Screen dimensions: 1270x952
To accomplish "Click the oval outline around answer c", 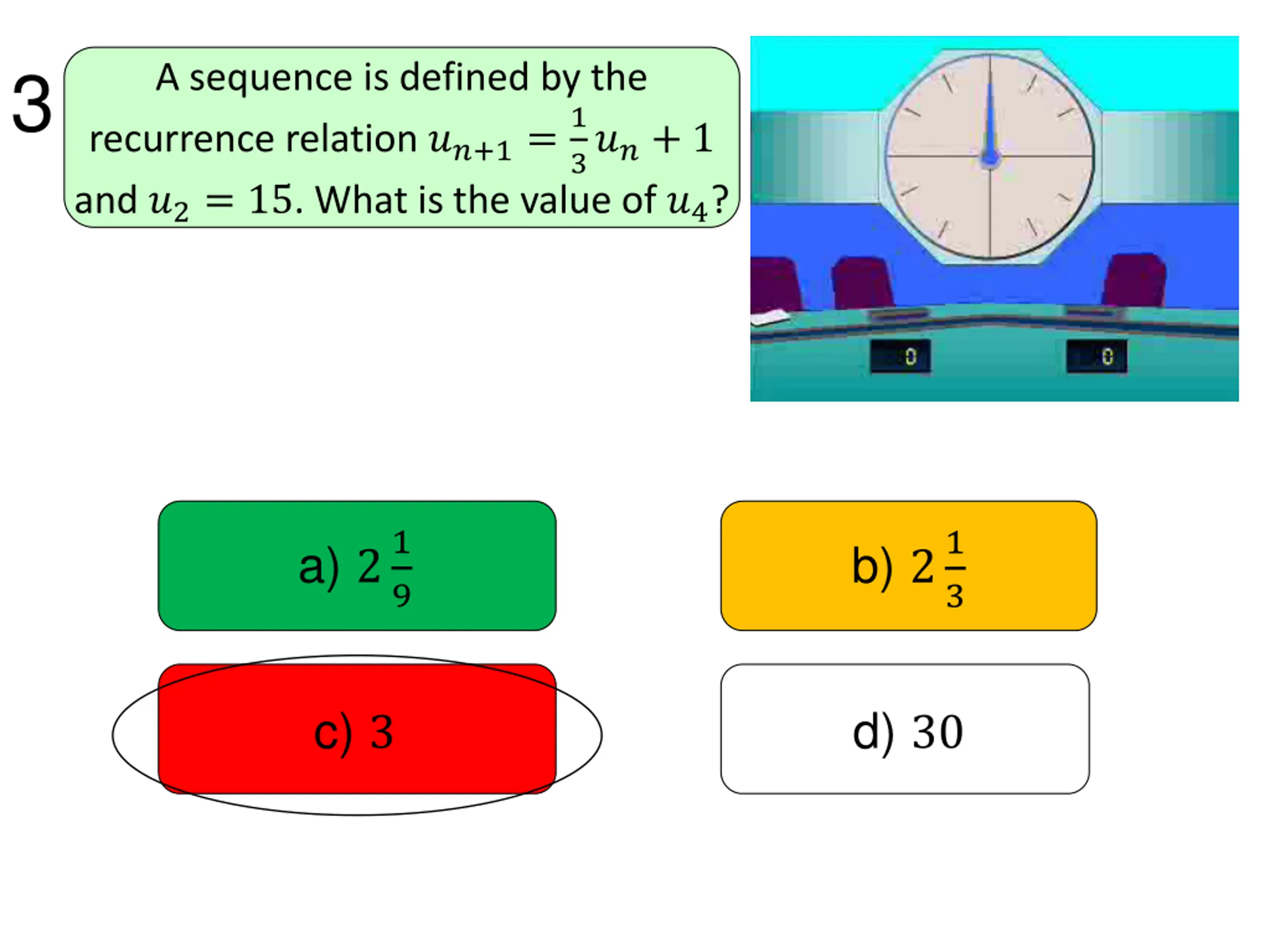I will [x=357, y=735].
